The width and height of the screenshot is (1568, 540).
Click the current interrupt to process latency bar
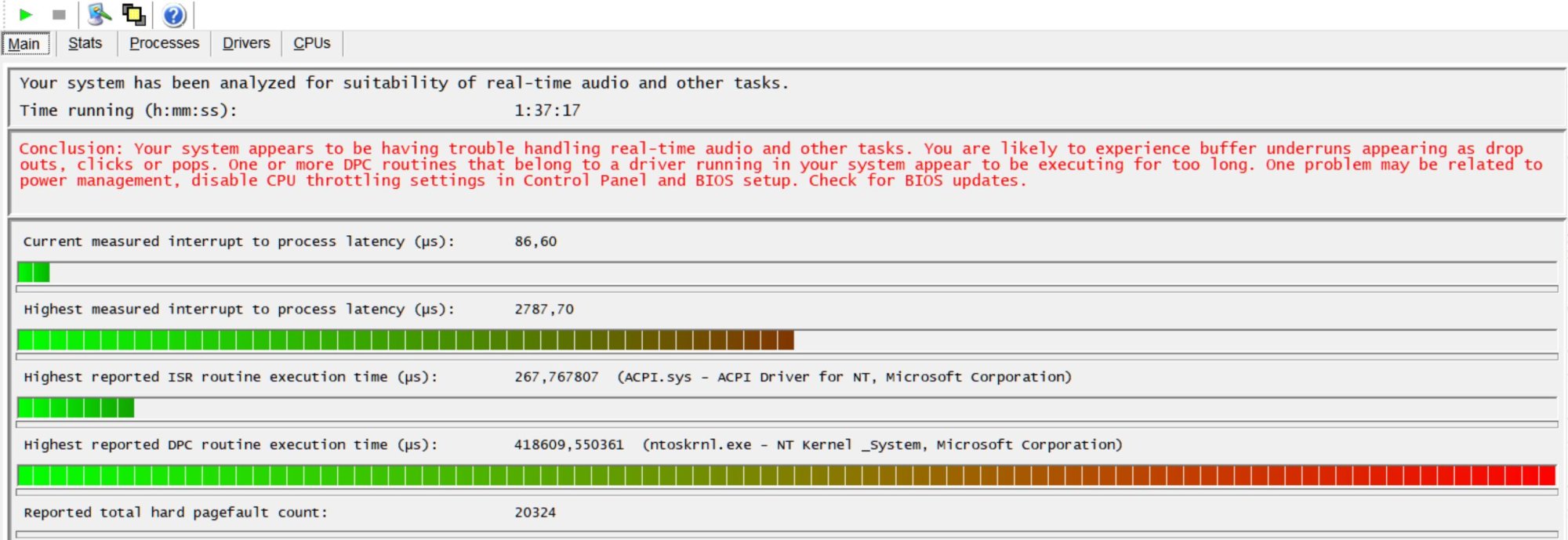786,273
